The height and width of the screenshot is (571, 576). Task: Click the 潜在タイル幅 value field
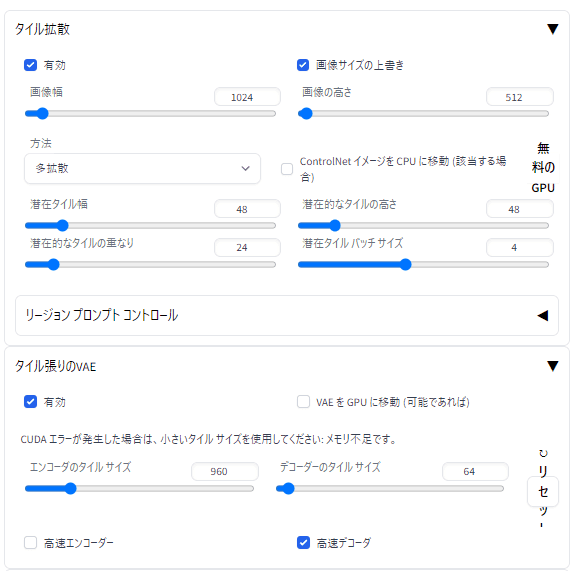pyautogui.click(x=247, y=209)
